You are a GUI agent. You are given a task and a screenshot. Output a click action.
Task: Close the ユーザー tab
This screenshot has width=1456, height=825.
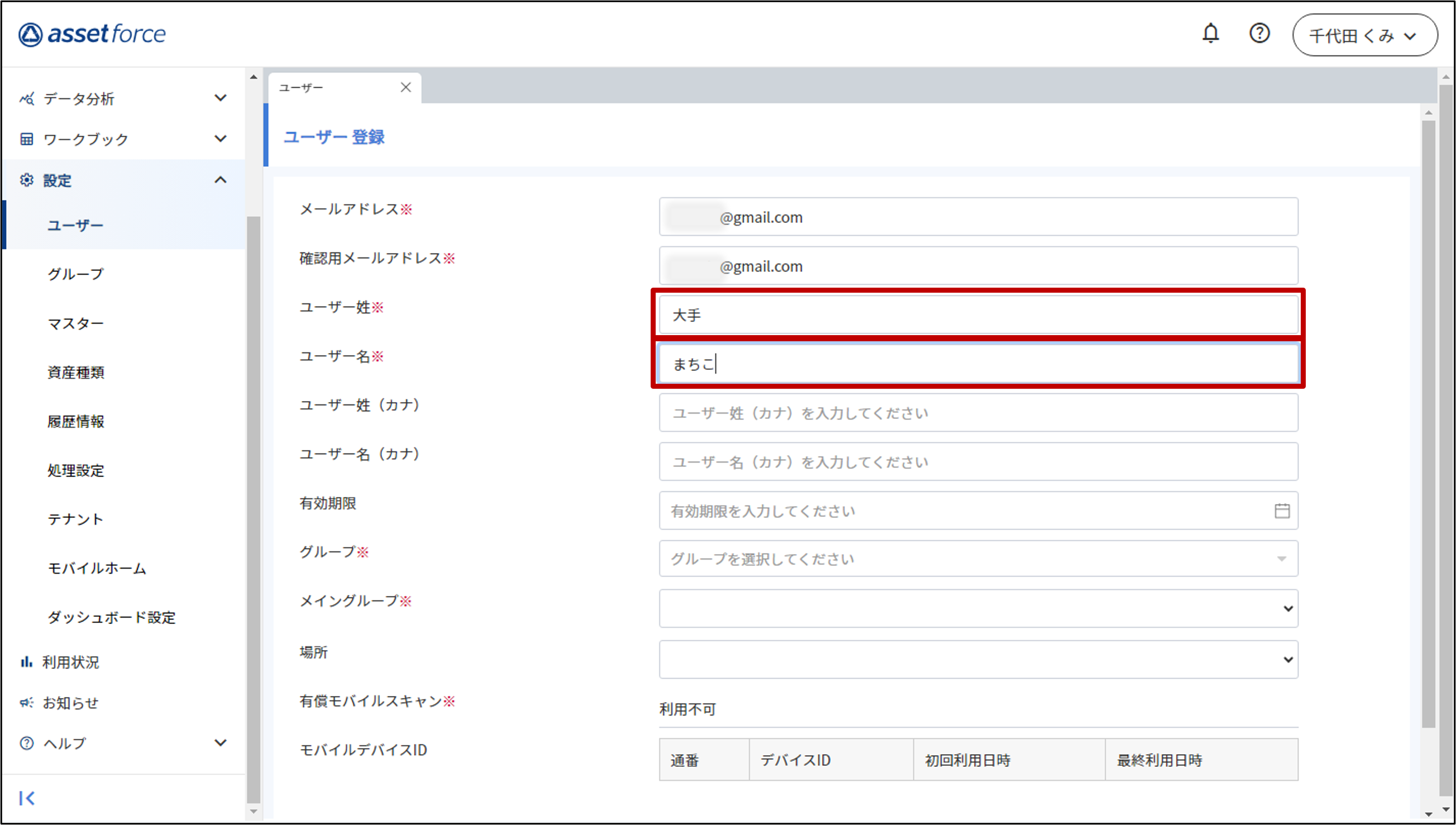pyautogui.click(x=405, y=87)
